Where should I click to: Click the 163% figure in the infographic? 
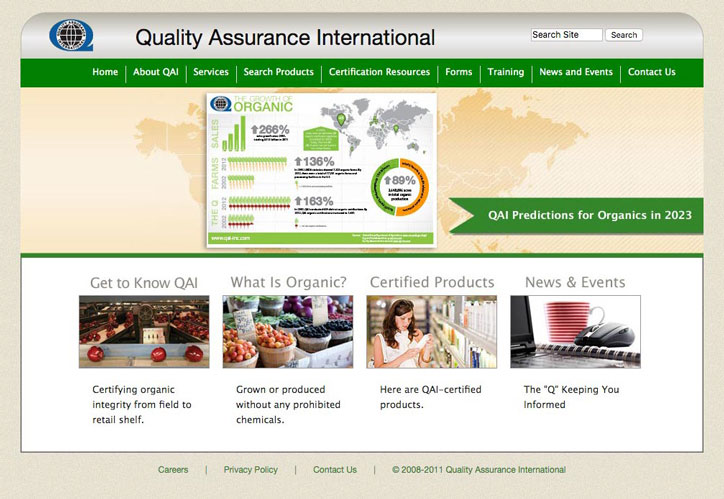click(x=314, y=201)
